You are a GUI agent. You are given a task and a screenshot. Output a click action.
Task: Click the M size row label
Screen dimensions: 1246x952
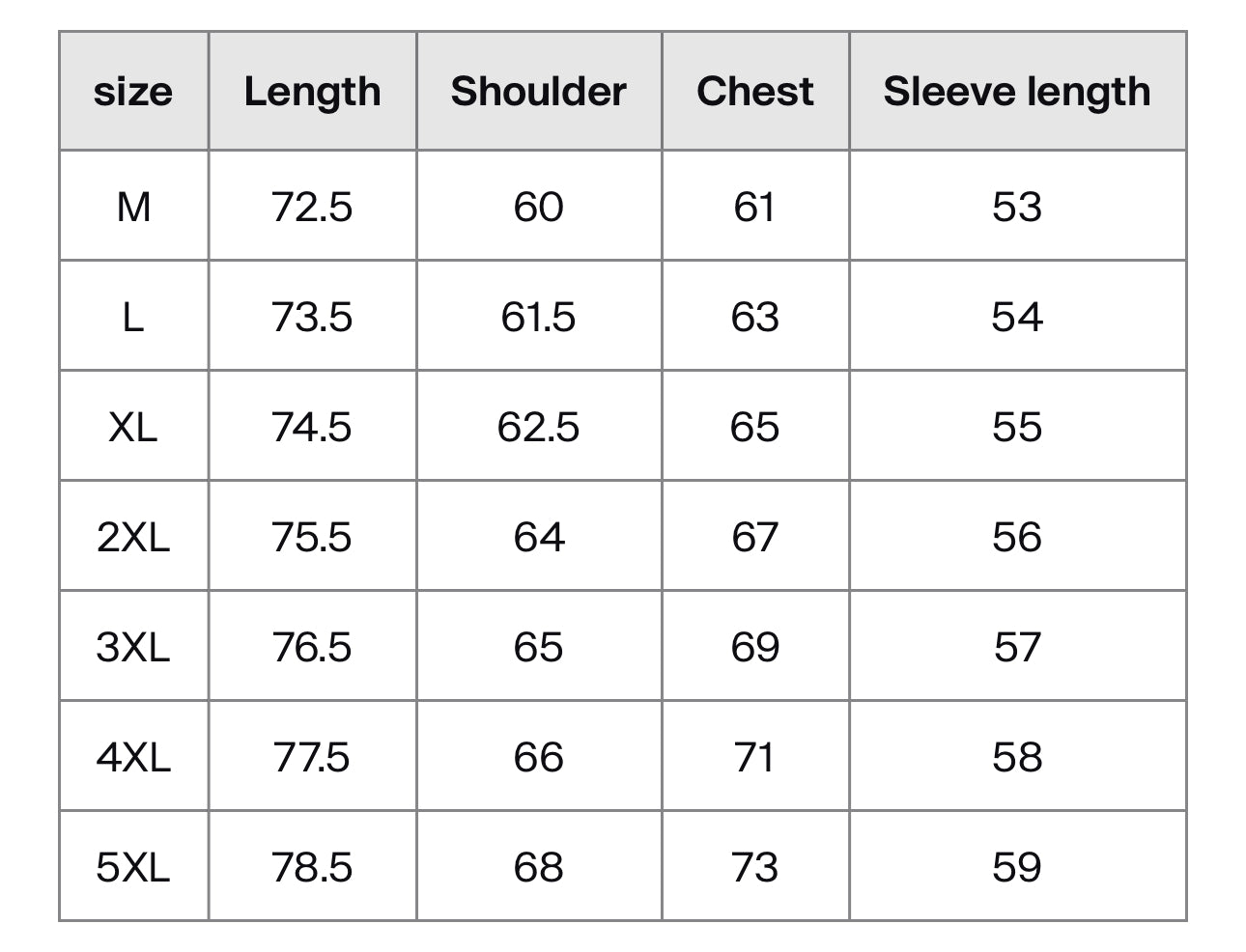[133, 207]
